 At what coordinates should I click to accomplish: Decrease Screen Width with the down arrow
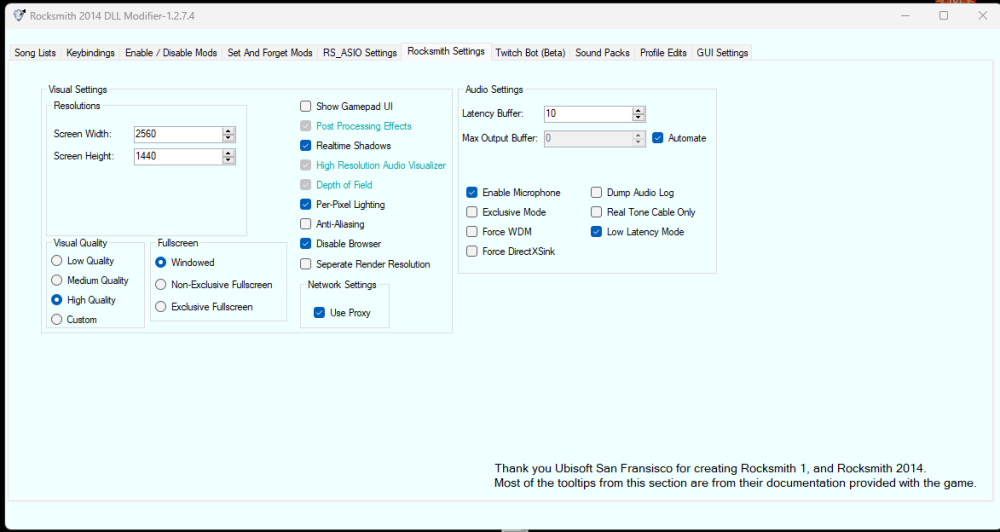pyautogui.click(x=228, y=138)
